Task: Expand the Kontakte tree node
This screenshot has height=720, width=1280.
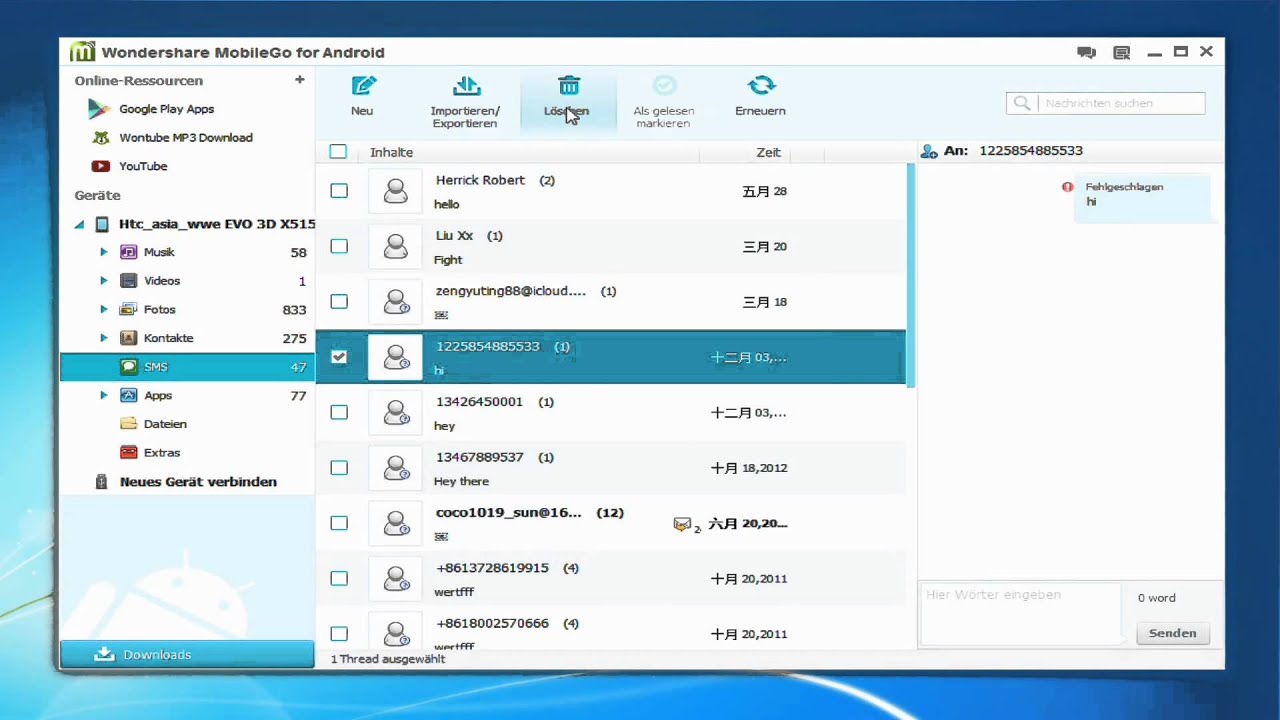Action: click(x=104, y=338)
